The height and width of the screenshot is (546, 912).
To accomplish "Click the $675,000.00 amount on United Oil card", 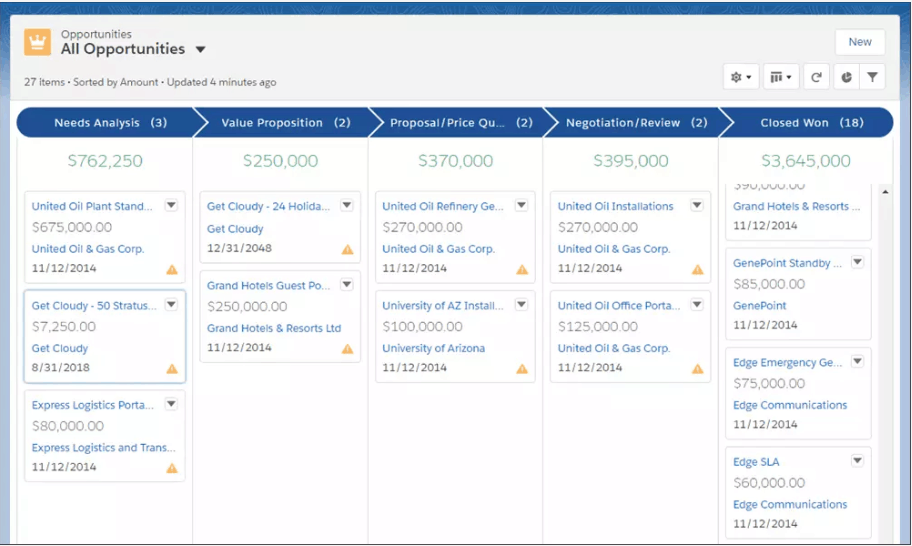I will 72,227.
